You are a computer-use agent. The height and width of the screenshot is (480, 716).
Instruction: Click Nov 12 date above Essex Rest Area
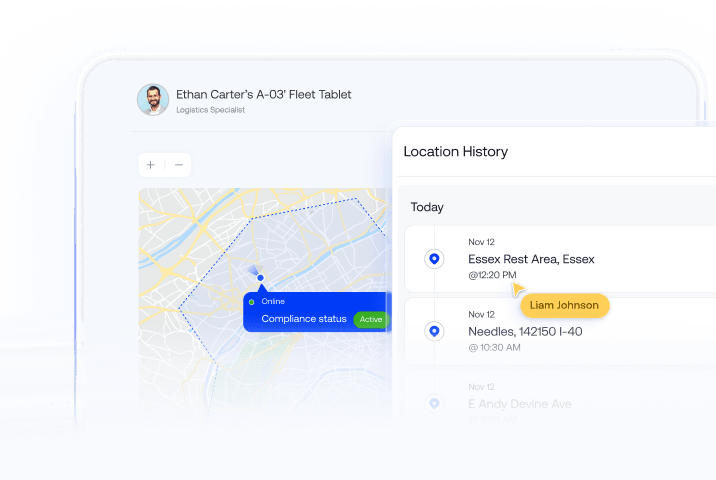(x=481, y=242)
